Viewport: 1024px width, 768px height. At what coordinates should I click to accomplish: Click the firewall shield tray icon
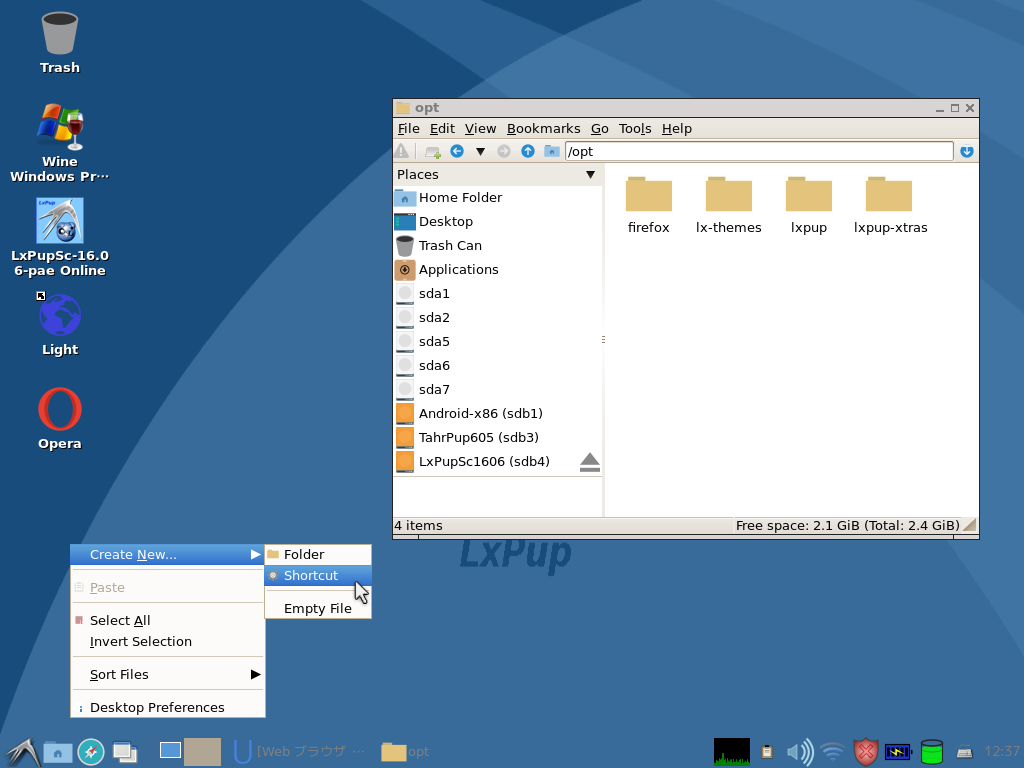point(864,751)
